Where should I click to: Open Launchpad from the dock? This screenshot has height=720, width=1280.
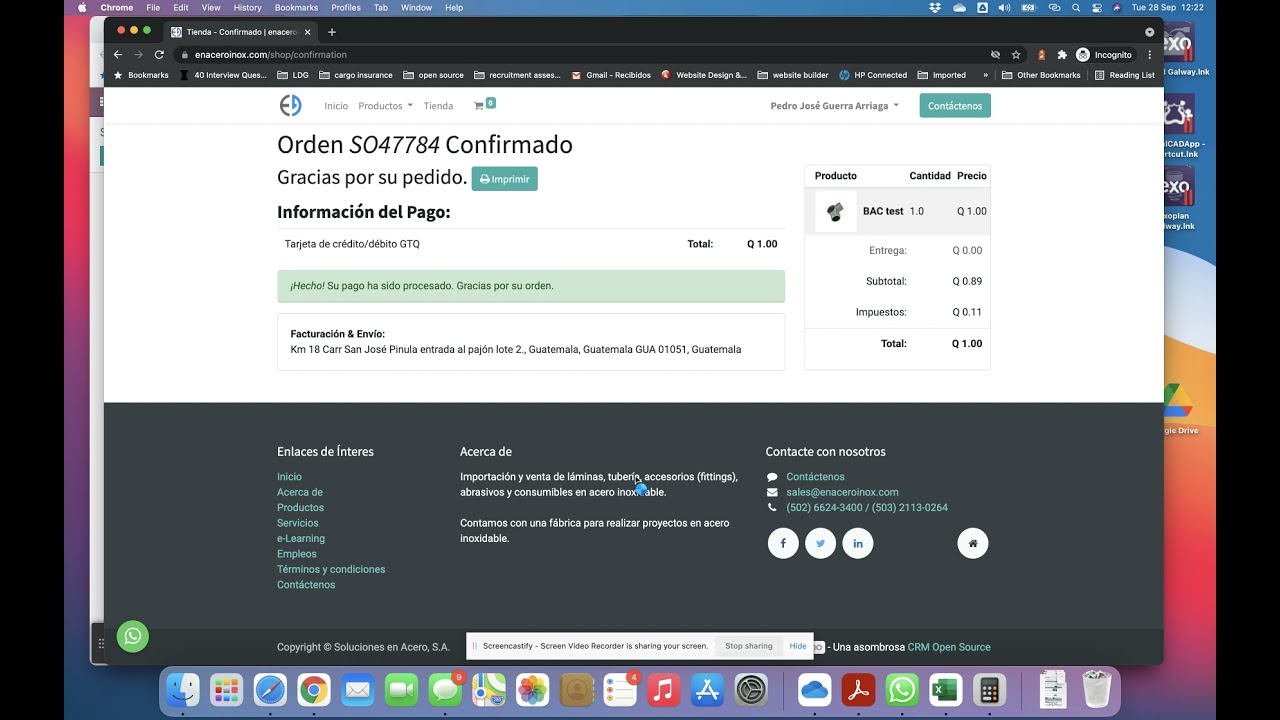[226, 690]
